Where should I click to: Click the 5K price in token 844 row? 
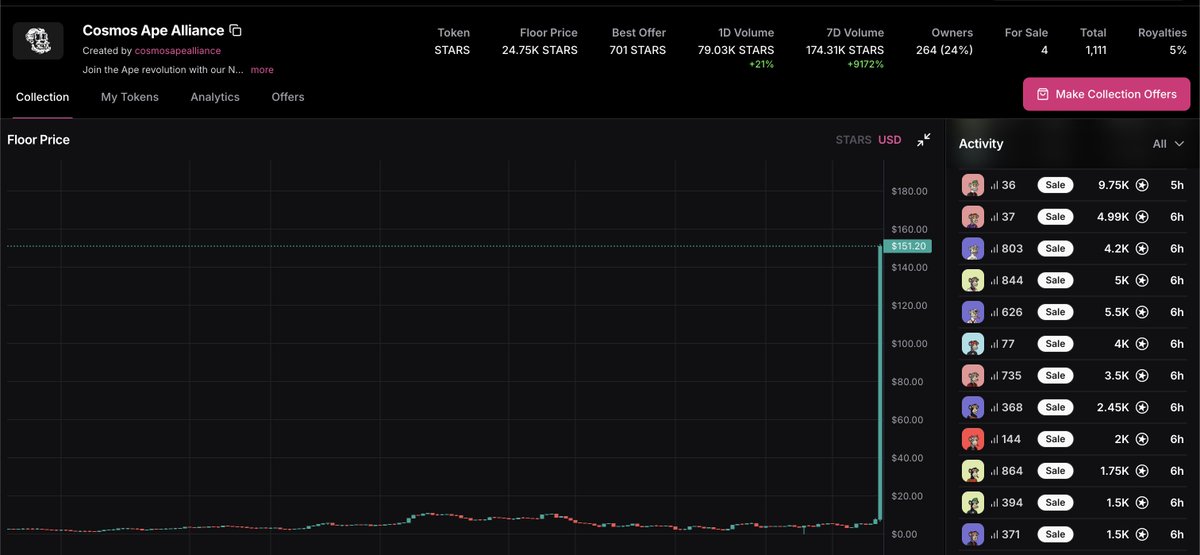coord(1120,280)
